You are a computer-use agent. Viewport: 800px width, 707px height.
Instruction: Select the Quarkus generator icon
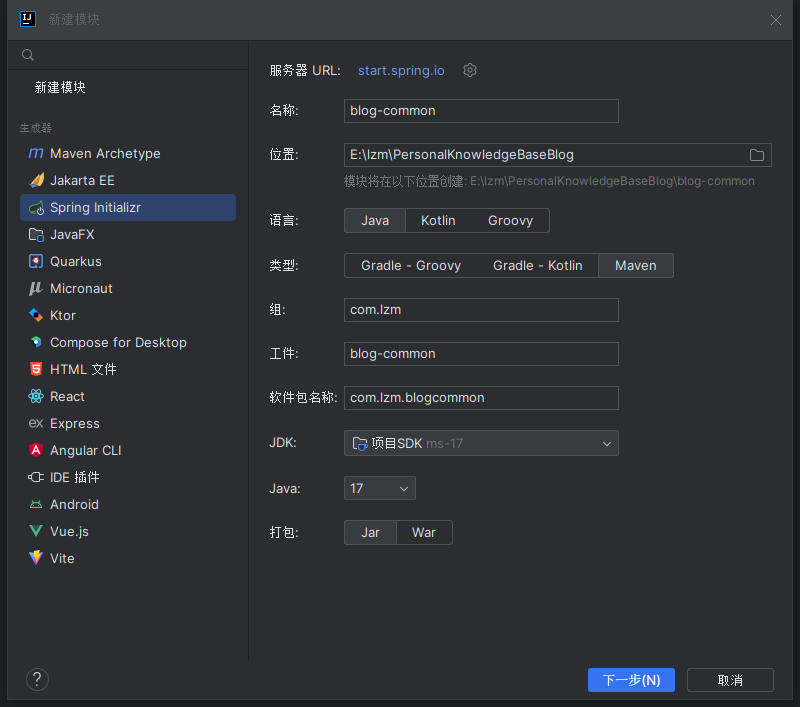36,261
